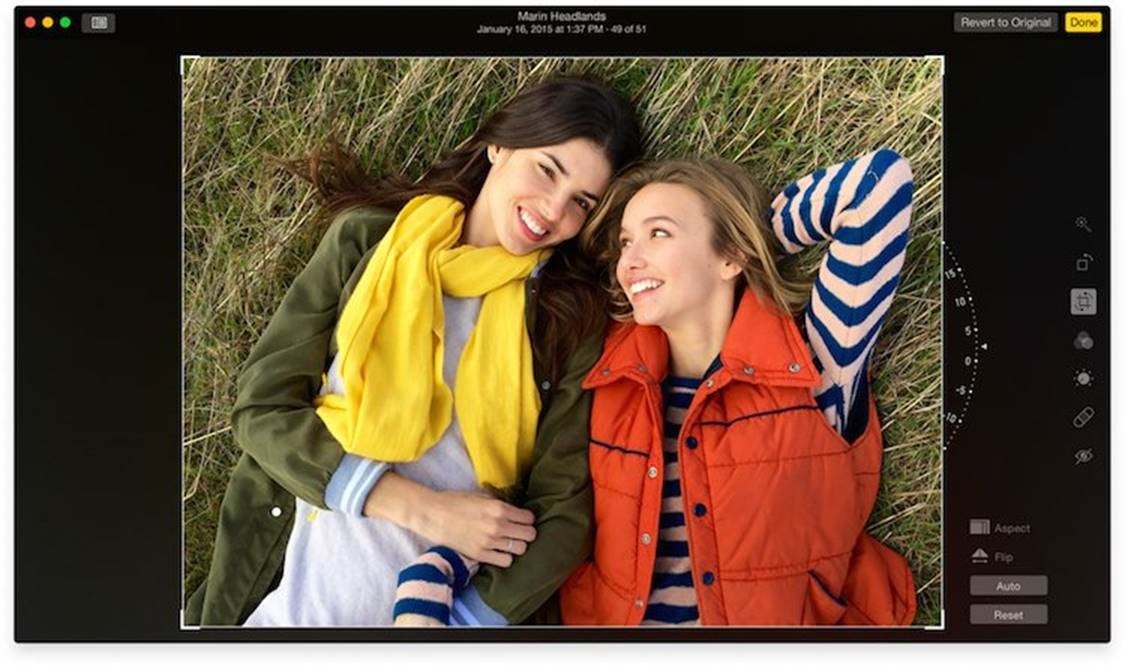Click the Done button

point(1083,22)
